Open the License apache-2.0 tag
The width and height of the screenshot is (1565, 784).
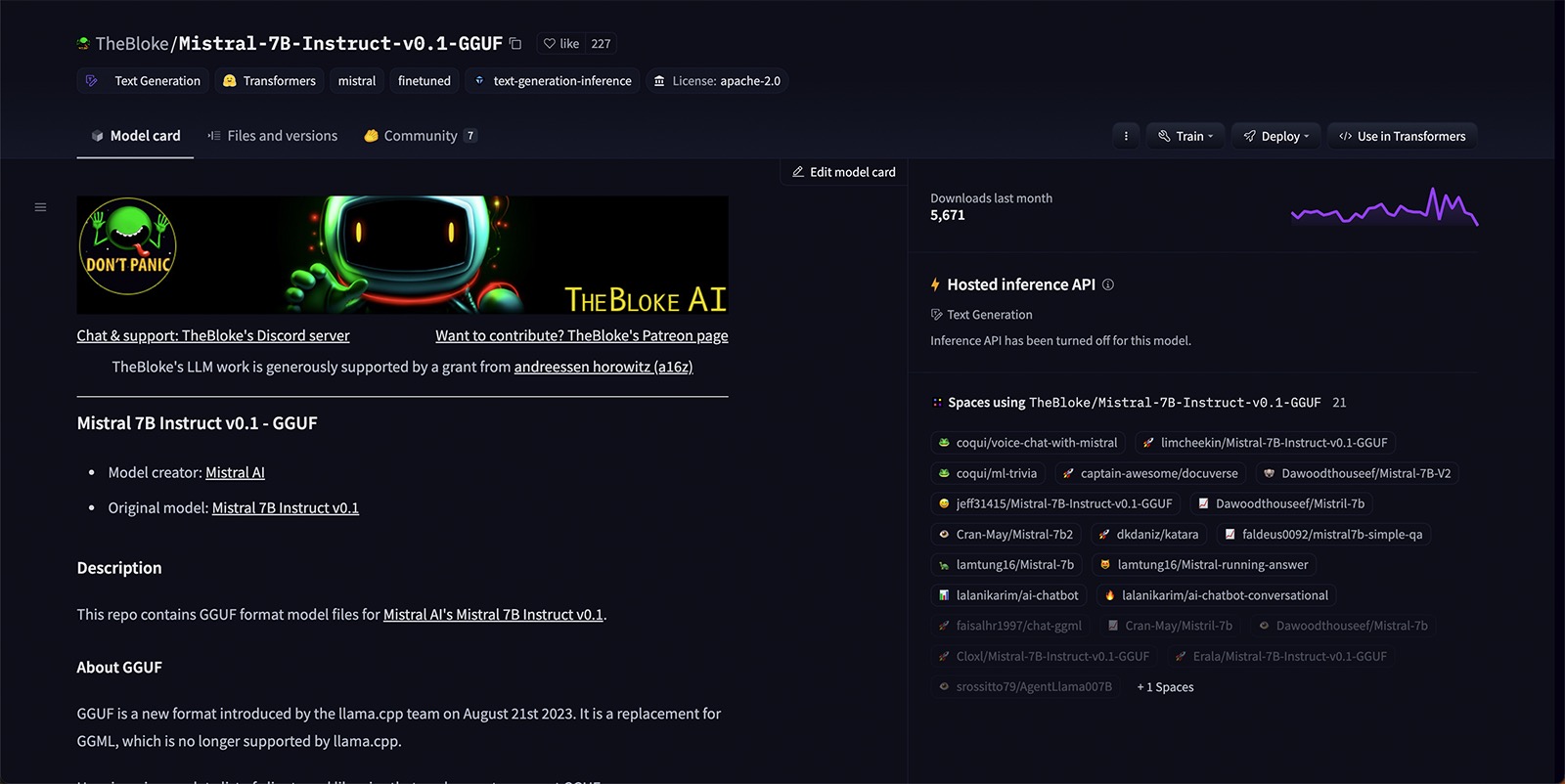click(x=717, y=81)
